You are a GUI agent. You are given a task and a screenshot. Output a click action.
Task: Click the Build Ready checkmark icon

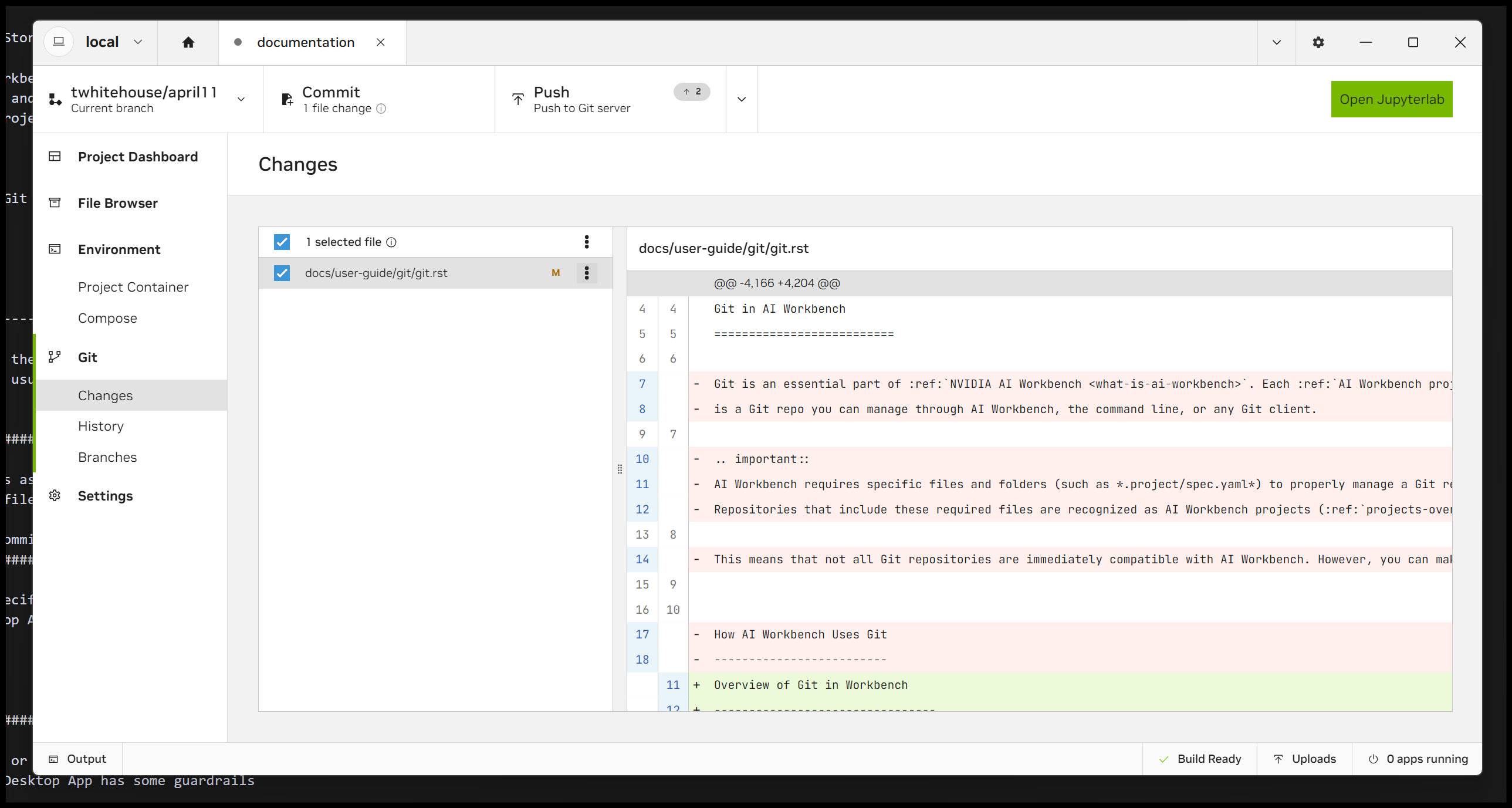1163,759
